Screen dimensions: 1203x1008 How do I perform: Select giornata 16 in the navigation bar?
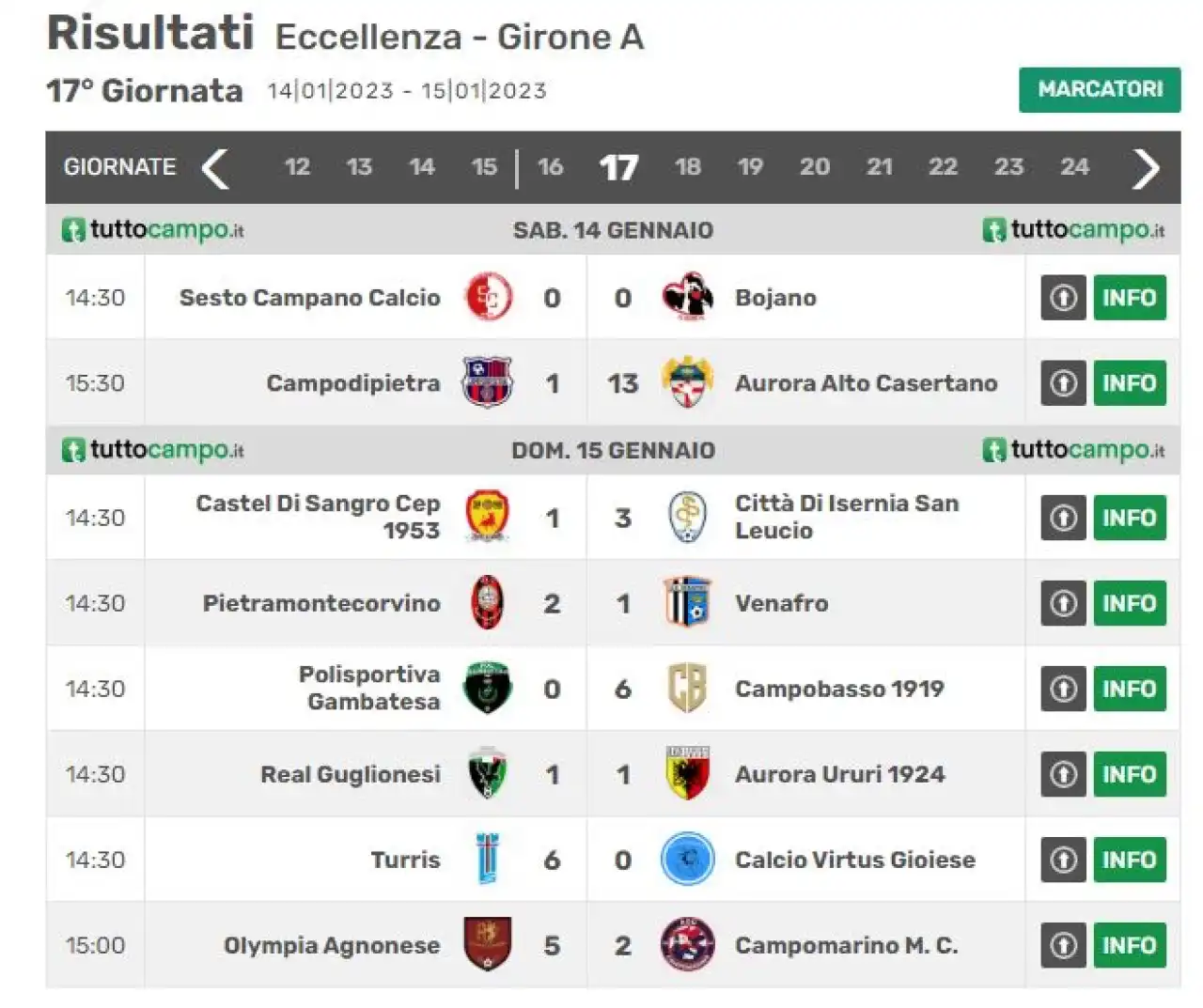tap(550, 167)
